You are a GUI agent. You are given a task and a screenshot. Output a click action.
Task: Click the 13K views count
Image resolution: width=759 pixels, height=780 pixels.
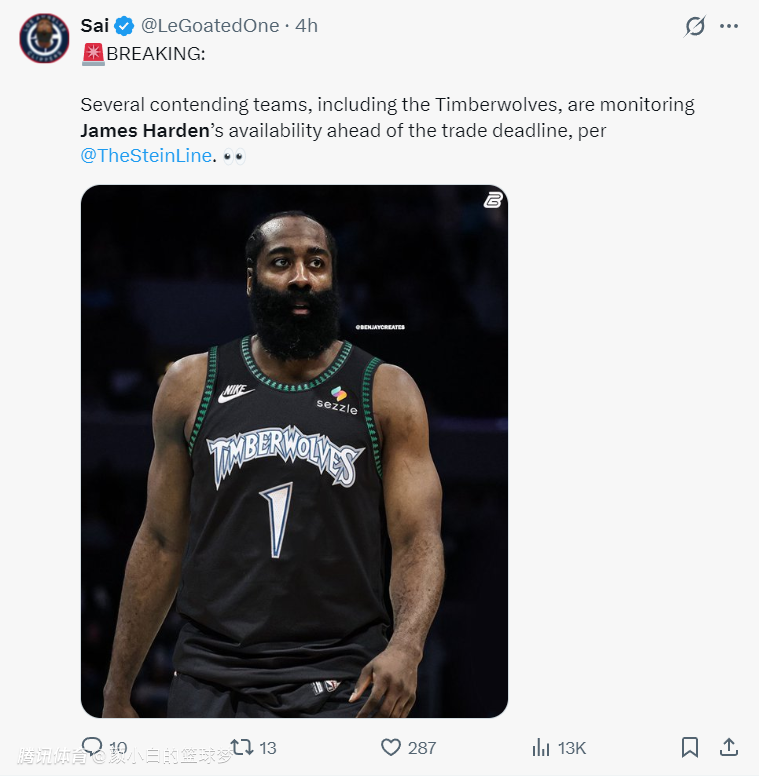(x=572, y=747)
